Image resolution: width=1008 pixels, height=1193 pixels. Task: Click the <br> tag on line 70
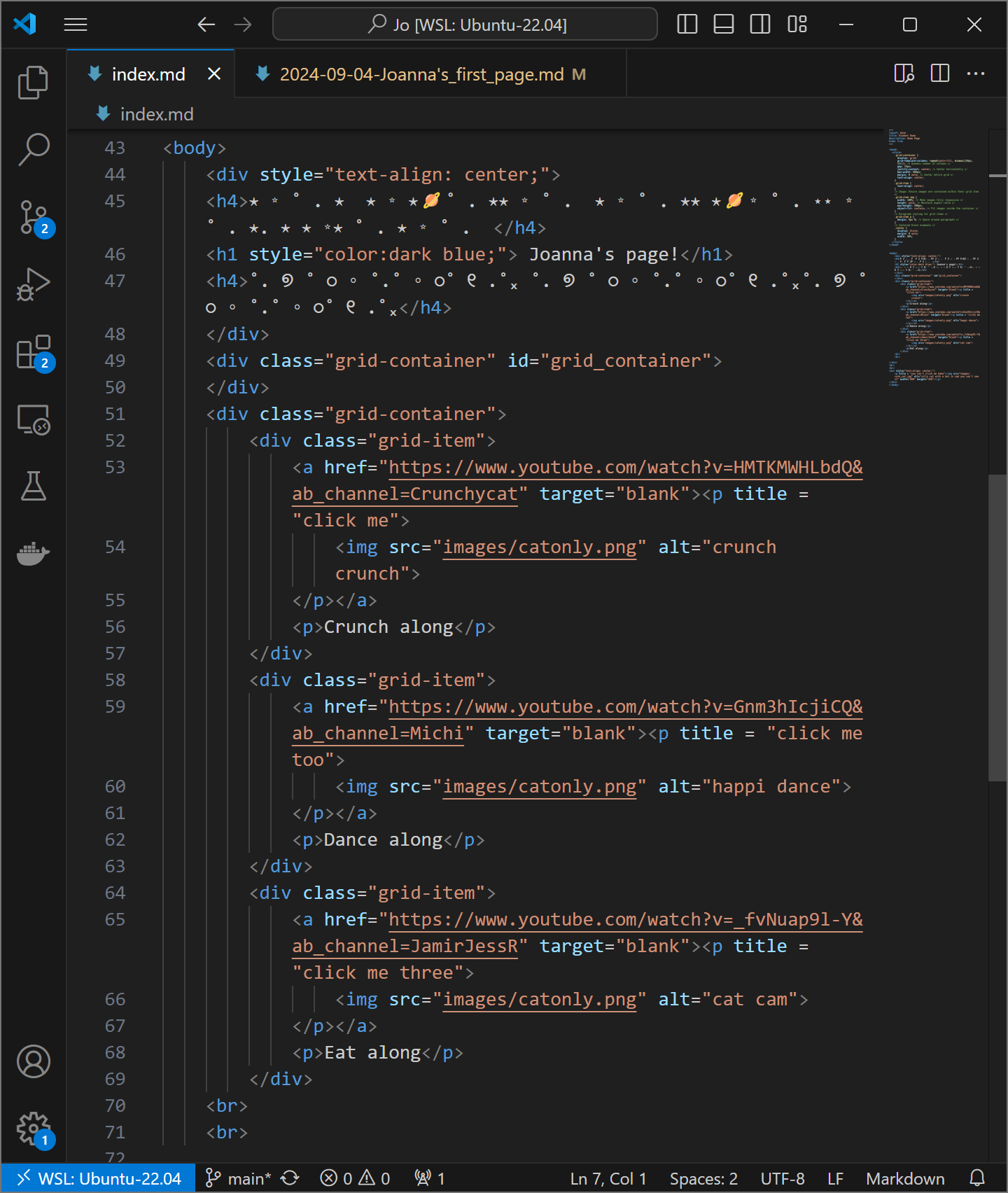[x=227, y=1105]
